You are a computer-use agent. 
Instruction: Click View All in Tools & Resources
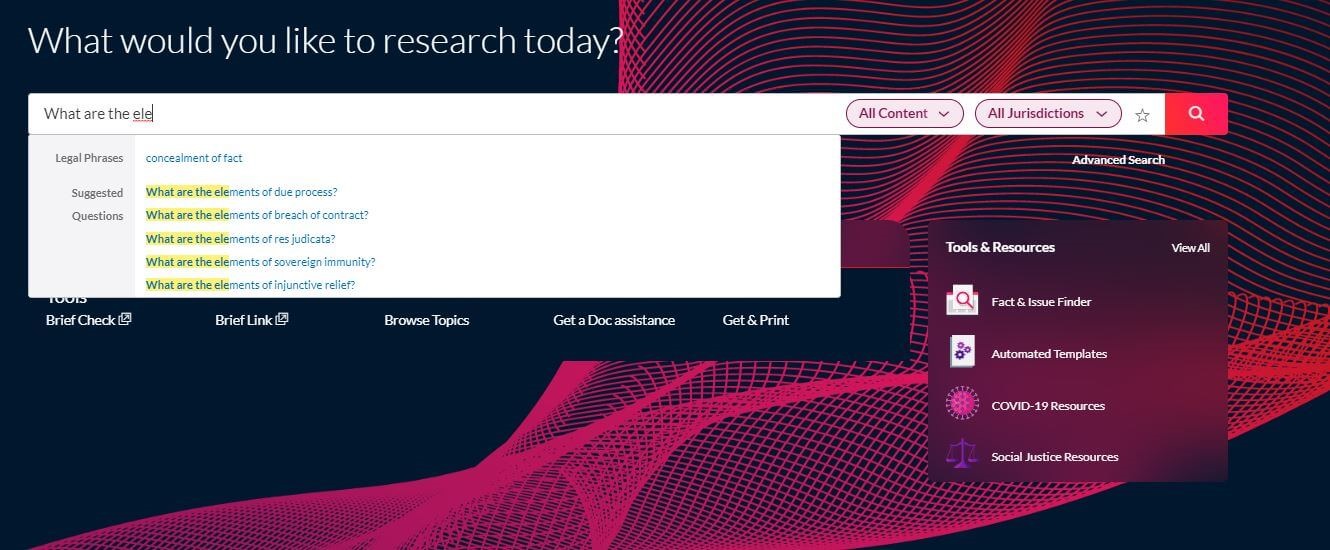click(1190, 248)
